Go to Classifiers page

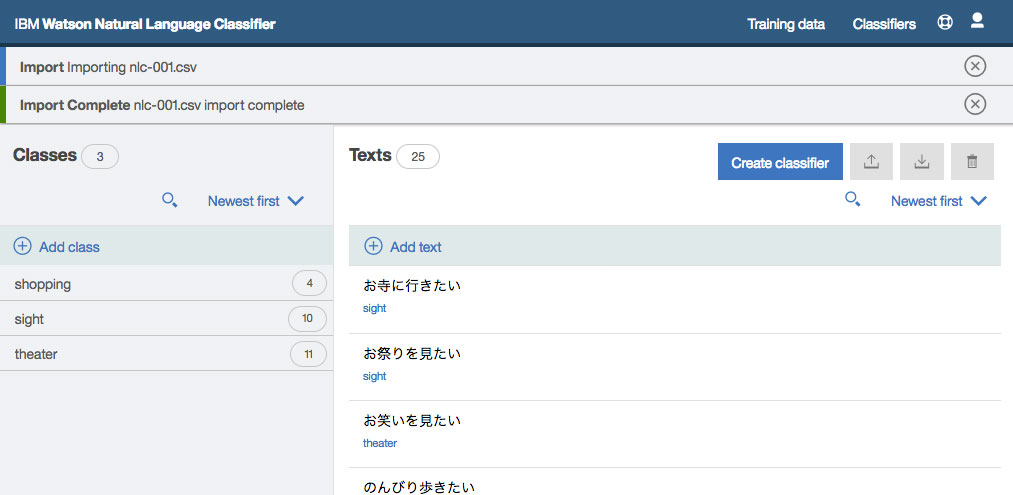(884, 24)
